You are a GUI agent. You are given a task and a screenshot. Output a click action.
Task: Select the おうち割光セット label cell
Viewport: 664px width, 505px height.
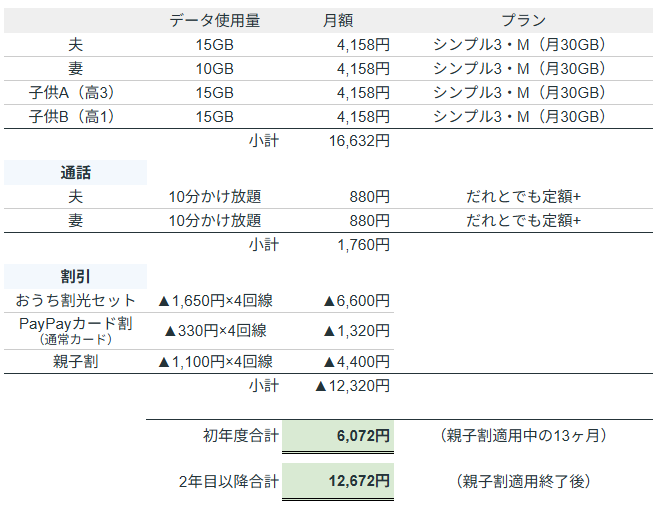(76, 301)
